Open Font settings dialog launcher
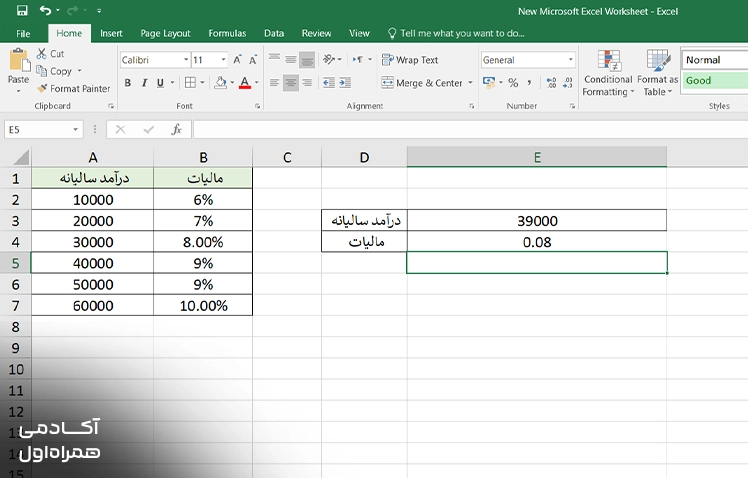 [257, 106]
